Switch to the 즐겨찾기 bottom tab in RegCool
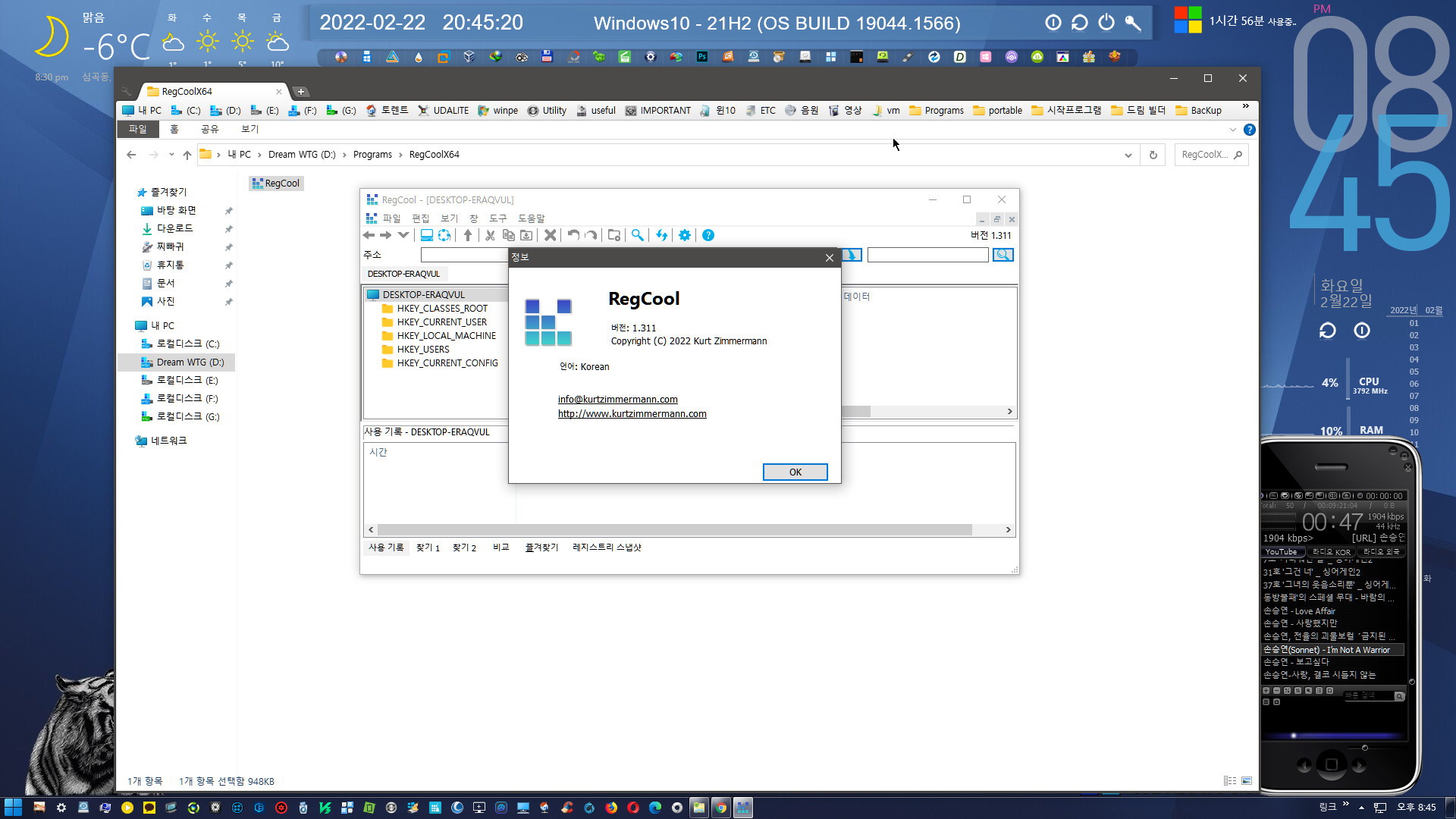 click(541, 548)
